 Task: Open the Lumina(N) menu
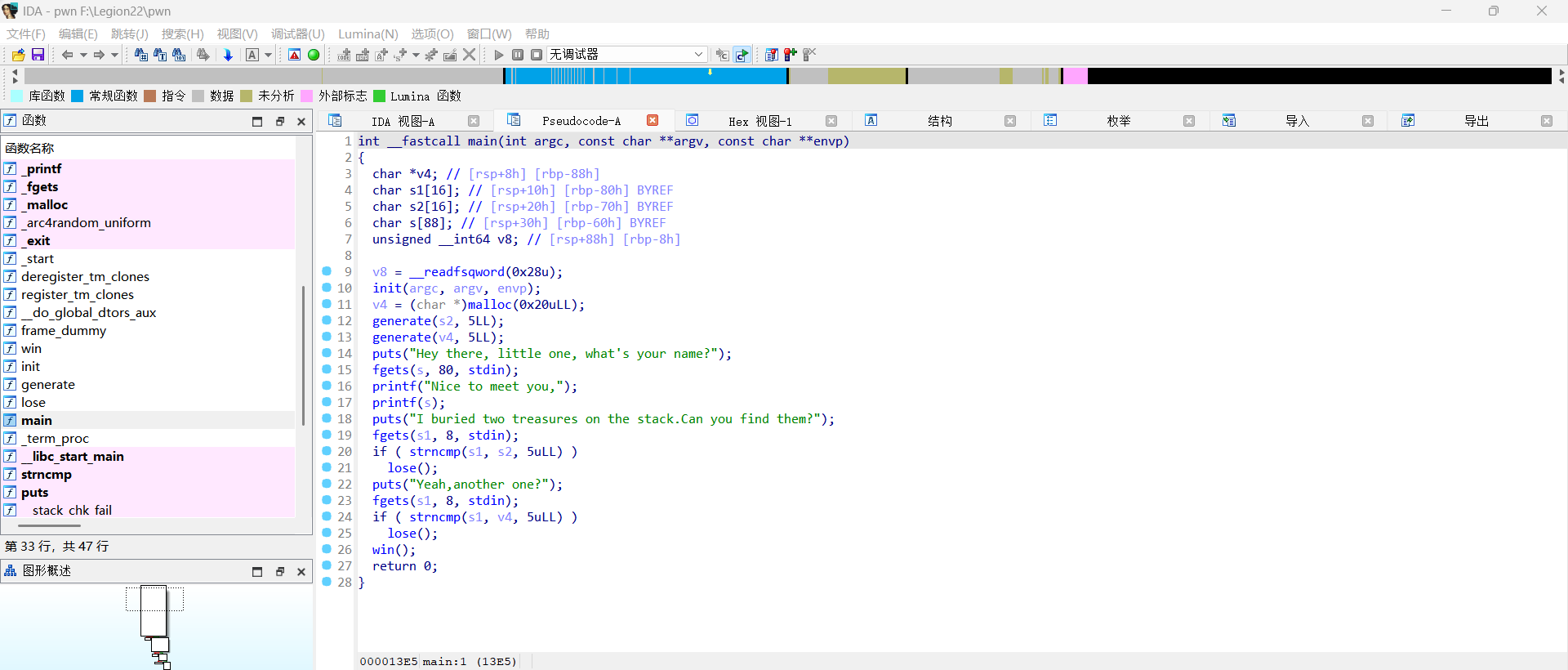(367, 33)
